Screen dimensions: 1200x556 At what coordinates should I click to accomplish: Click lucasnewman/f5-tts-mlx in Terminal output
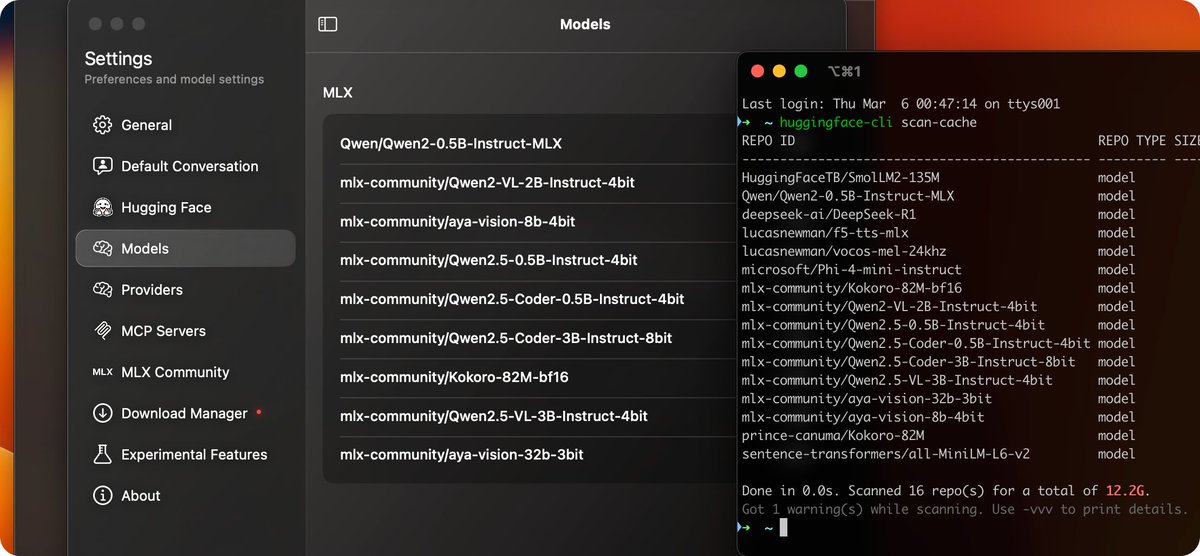(x=825, y=233)
